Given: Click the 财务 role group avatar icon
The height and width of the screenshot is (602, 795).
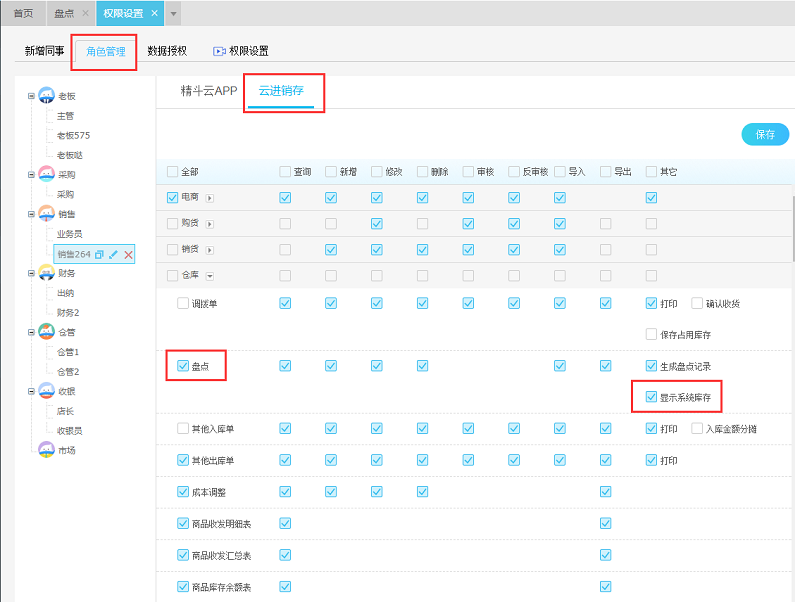Looking at the screenshot, I should (x=46, y=273).
